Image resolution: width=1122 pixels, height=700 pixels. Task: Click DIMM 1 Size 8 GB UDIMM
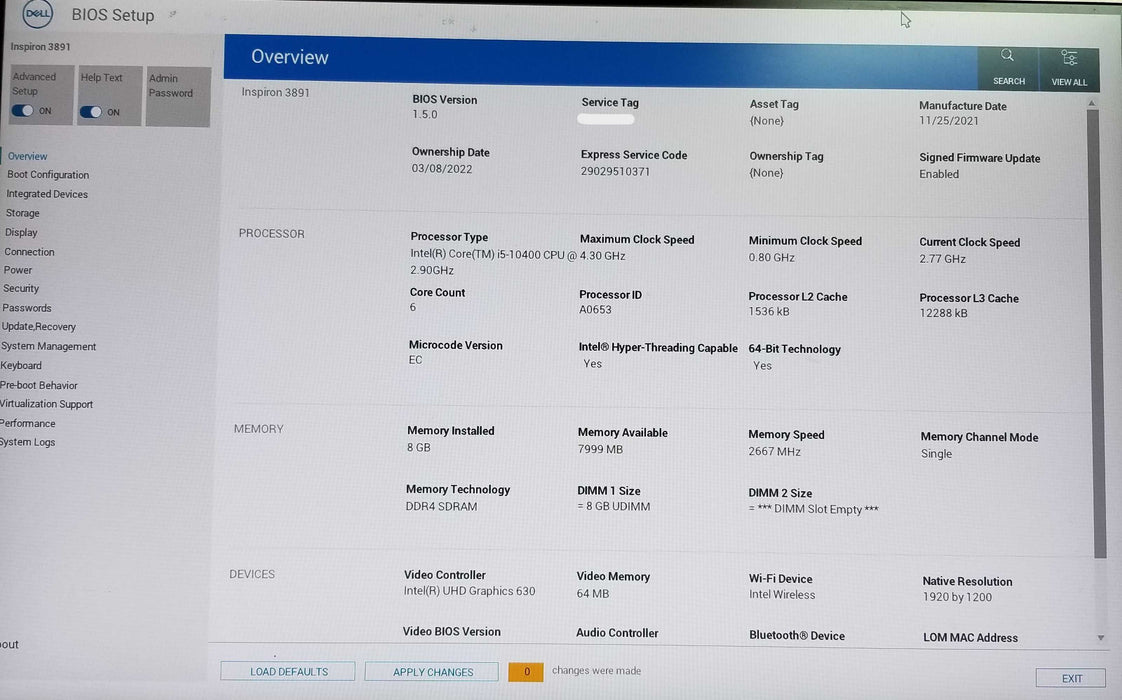coord(613,507)
